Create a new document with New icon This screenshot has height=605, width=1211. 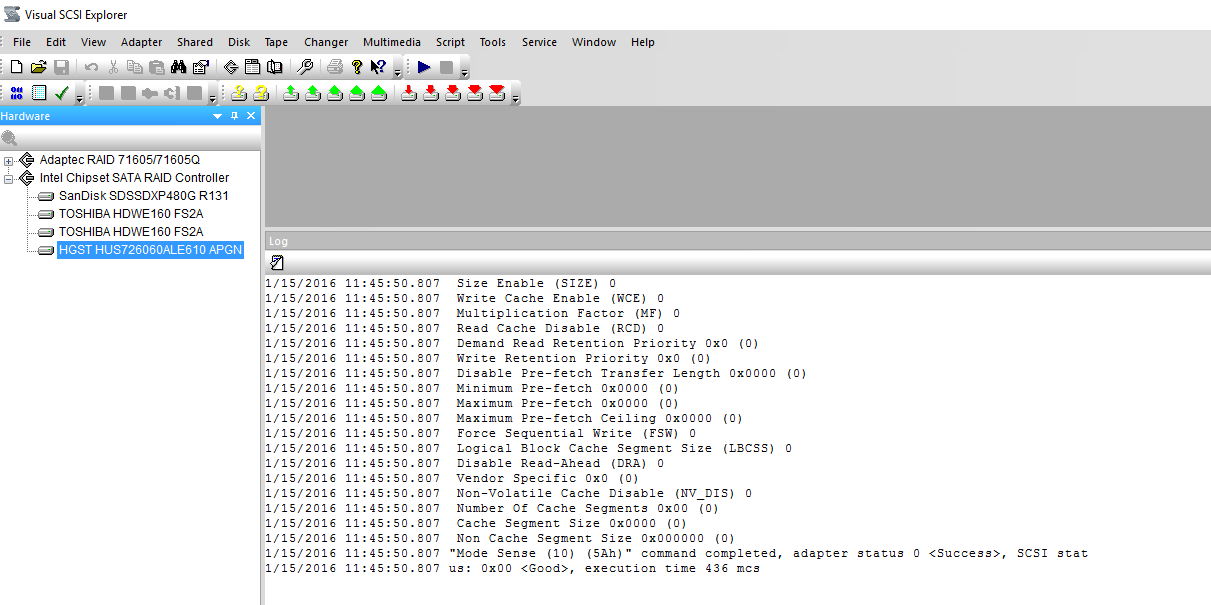(16, 67)
